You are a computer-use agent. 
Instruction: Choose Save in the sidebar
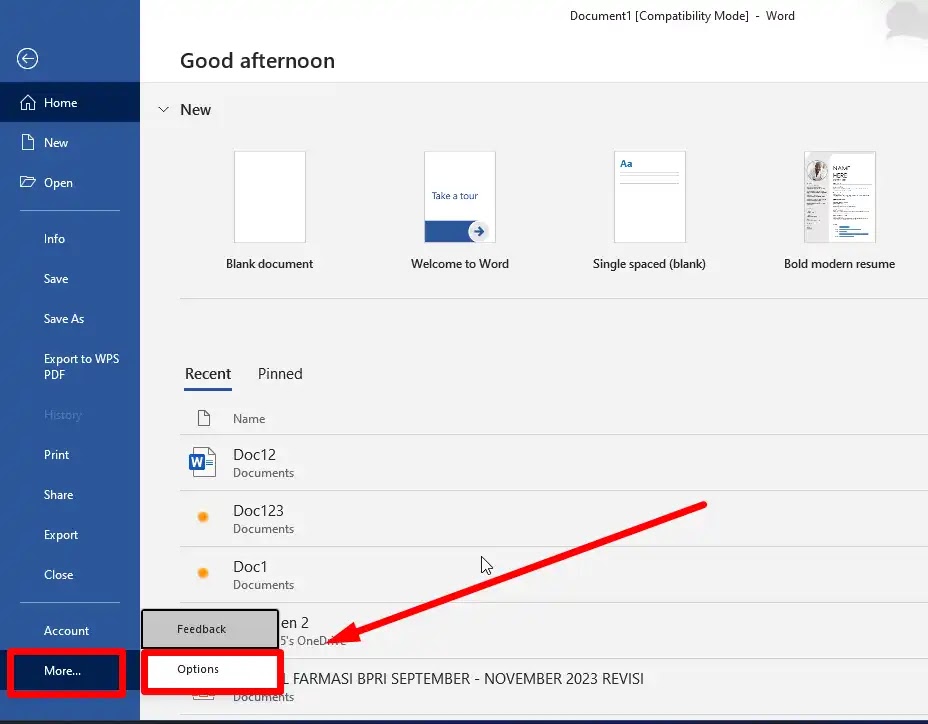(56, 279)
